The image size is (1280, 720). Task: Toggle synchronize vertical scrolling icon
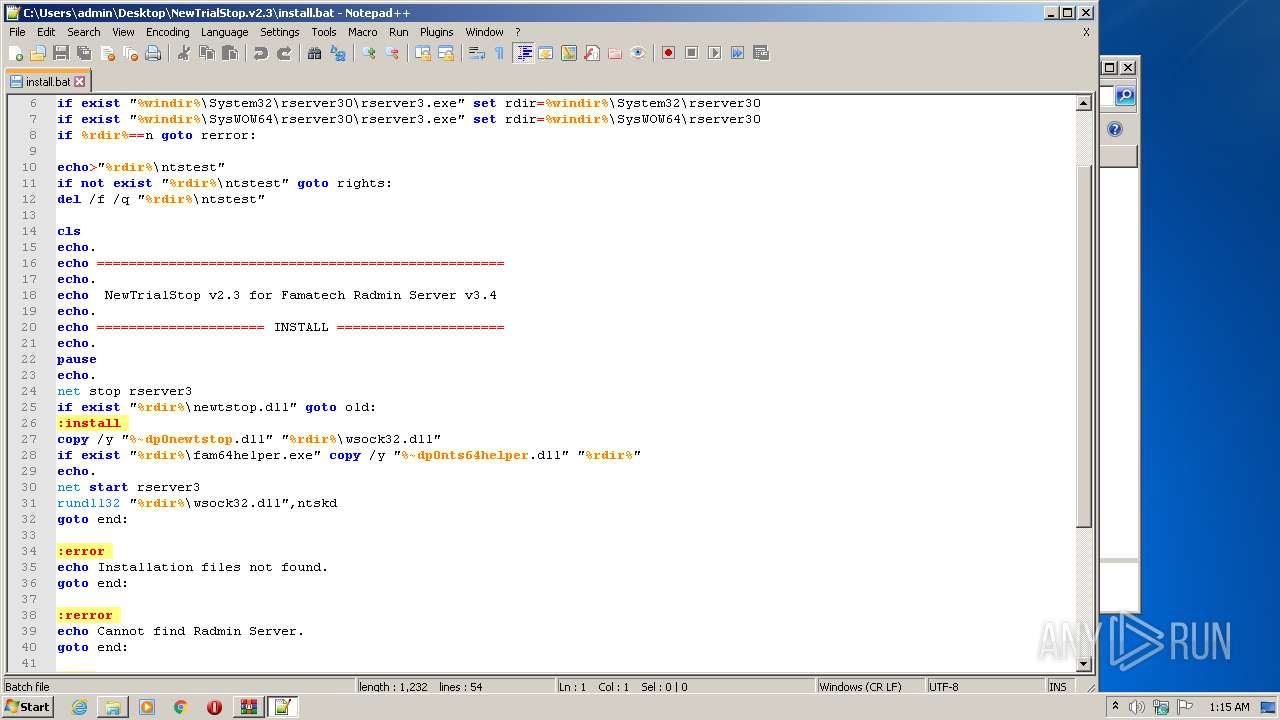pyautogui.click(x=423, y=53)
